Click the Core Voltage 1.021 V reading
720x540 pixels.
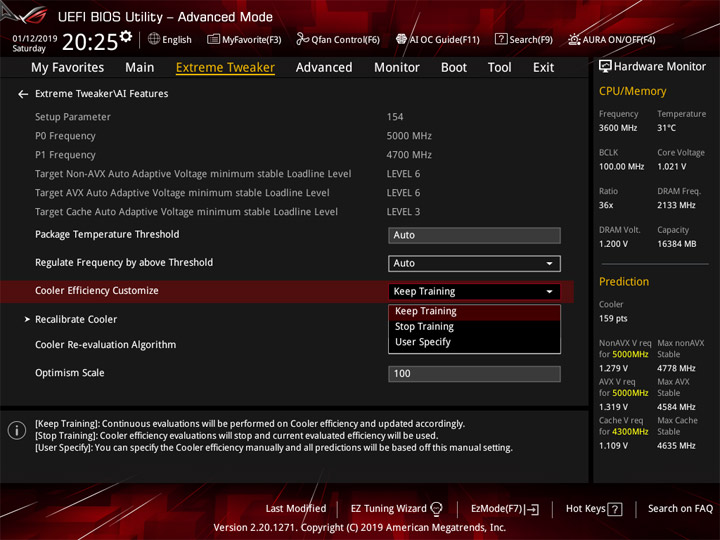pyautogui.click(x=672, y=166)
